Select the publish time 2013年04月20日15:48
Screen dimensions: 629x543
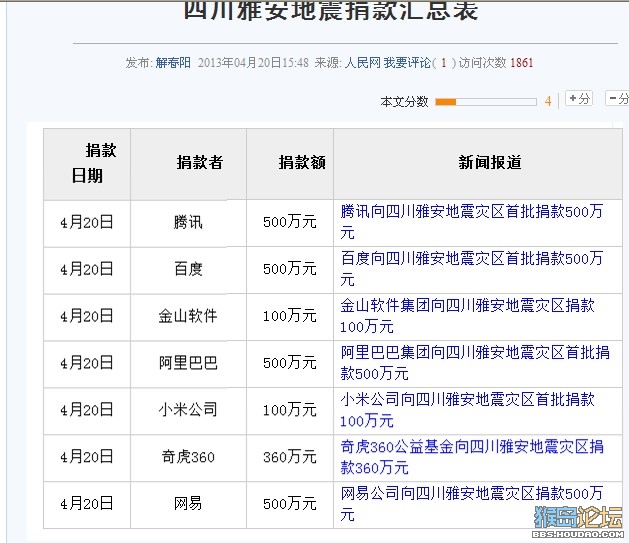coord(253,63)
